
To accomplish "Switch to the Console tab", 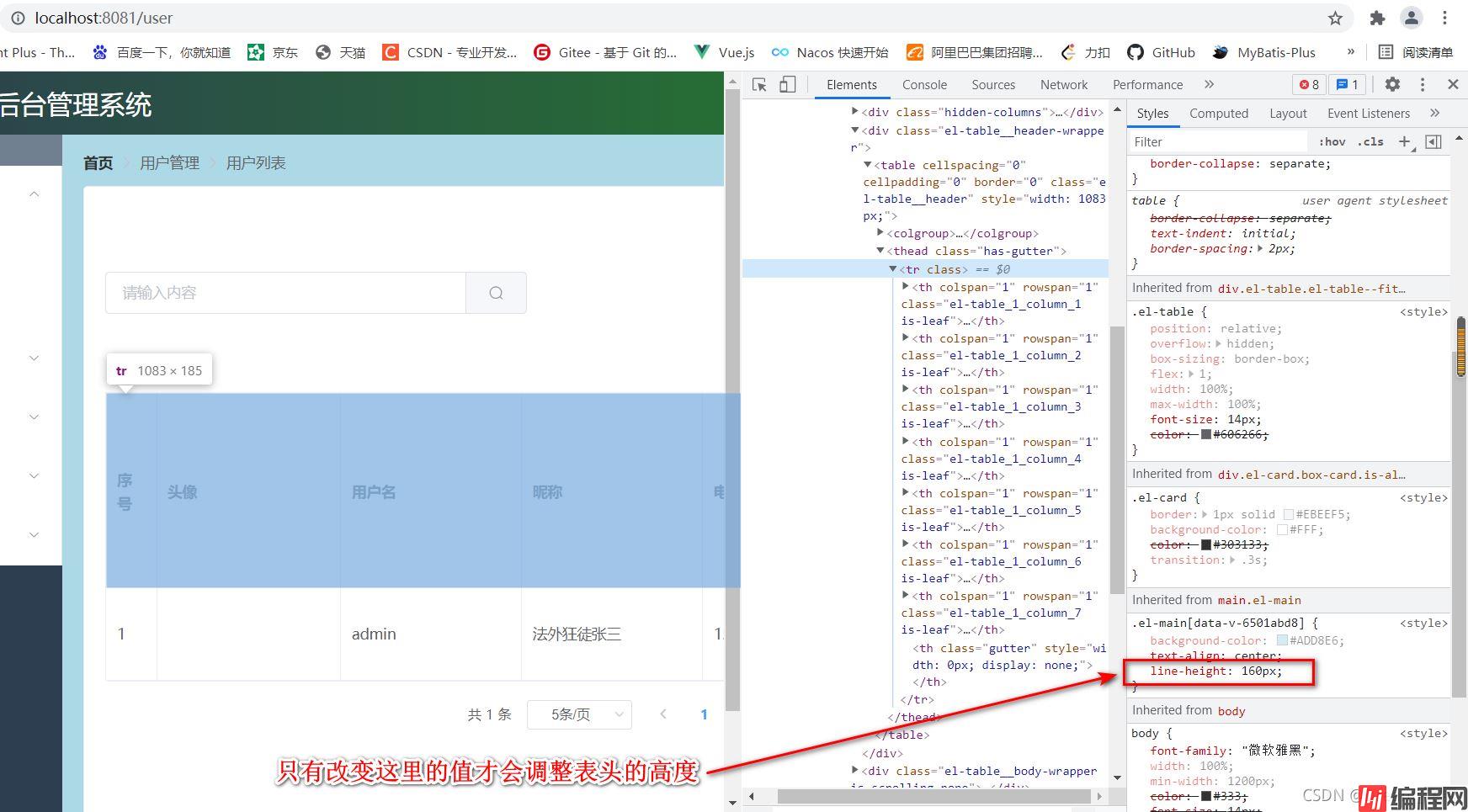I will [924, 84].
